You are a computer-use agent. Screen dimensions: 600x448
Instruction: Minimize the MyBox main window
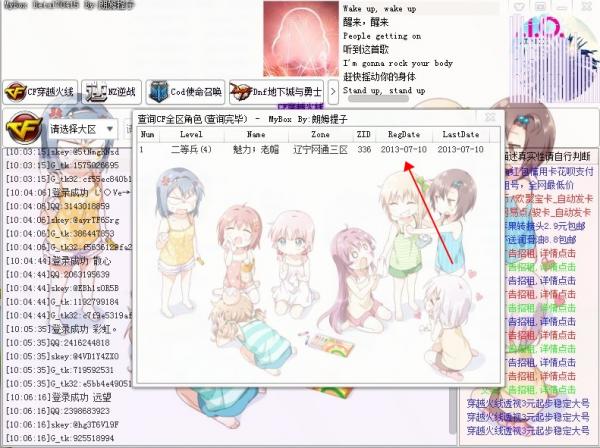point(562,7)
